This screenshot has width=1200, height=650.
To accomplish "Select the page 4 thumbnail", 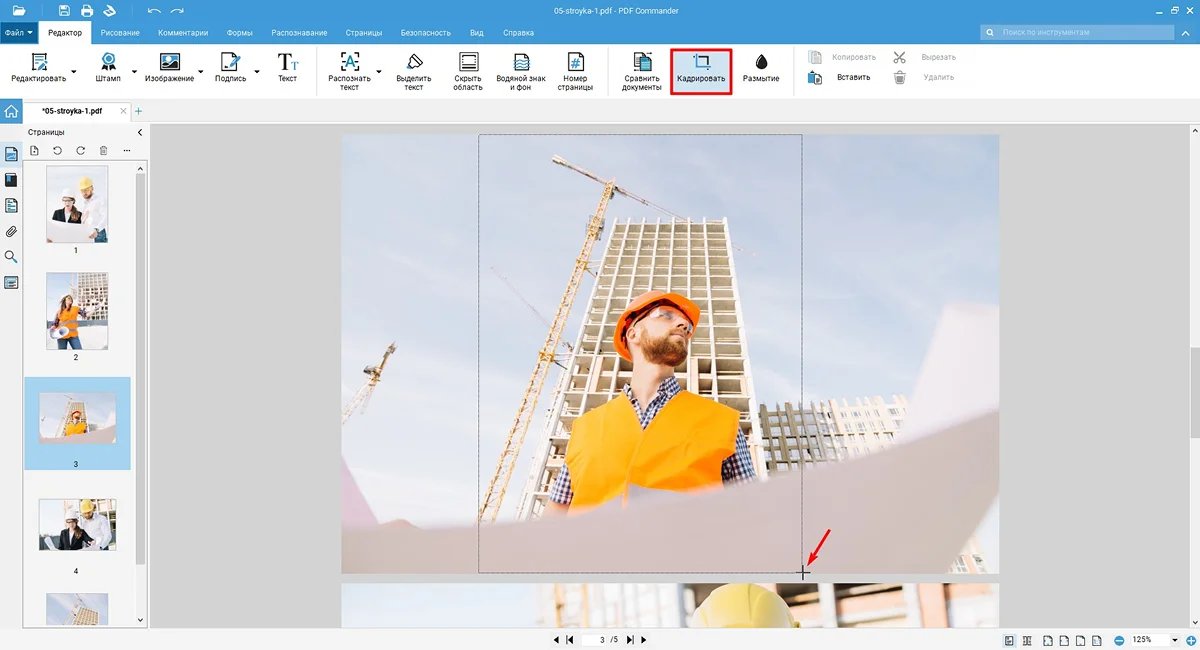I will tap(77, 527).
